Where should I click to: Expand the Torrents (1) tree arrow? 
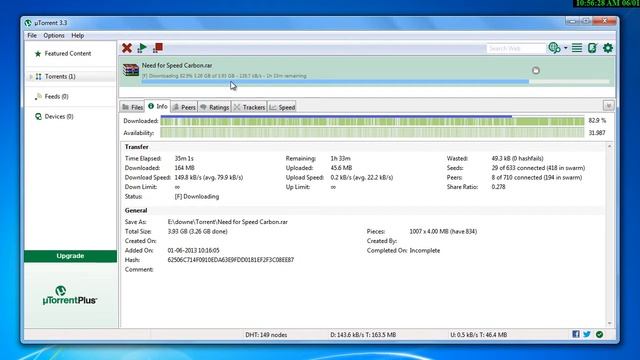[x=31, y=76]
